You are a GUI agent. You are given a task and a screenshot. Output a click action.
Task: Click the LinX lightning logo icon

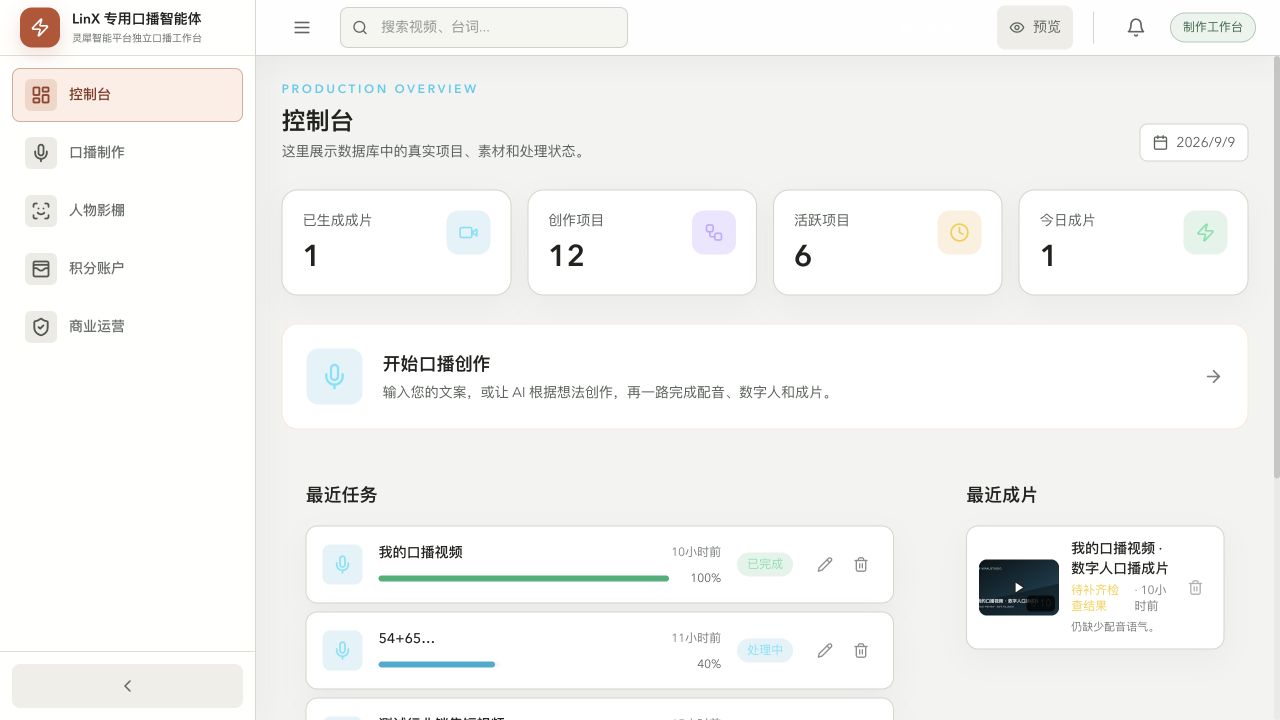click(x=40, y=27)
